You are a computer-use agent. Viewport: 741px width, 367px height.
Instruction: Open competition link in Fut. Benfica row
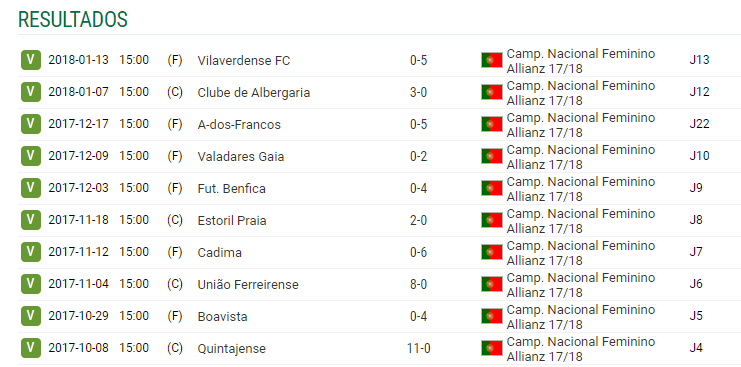pyautogui.click(x=581, y=188)
